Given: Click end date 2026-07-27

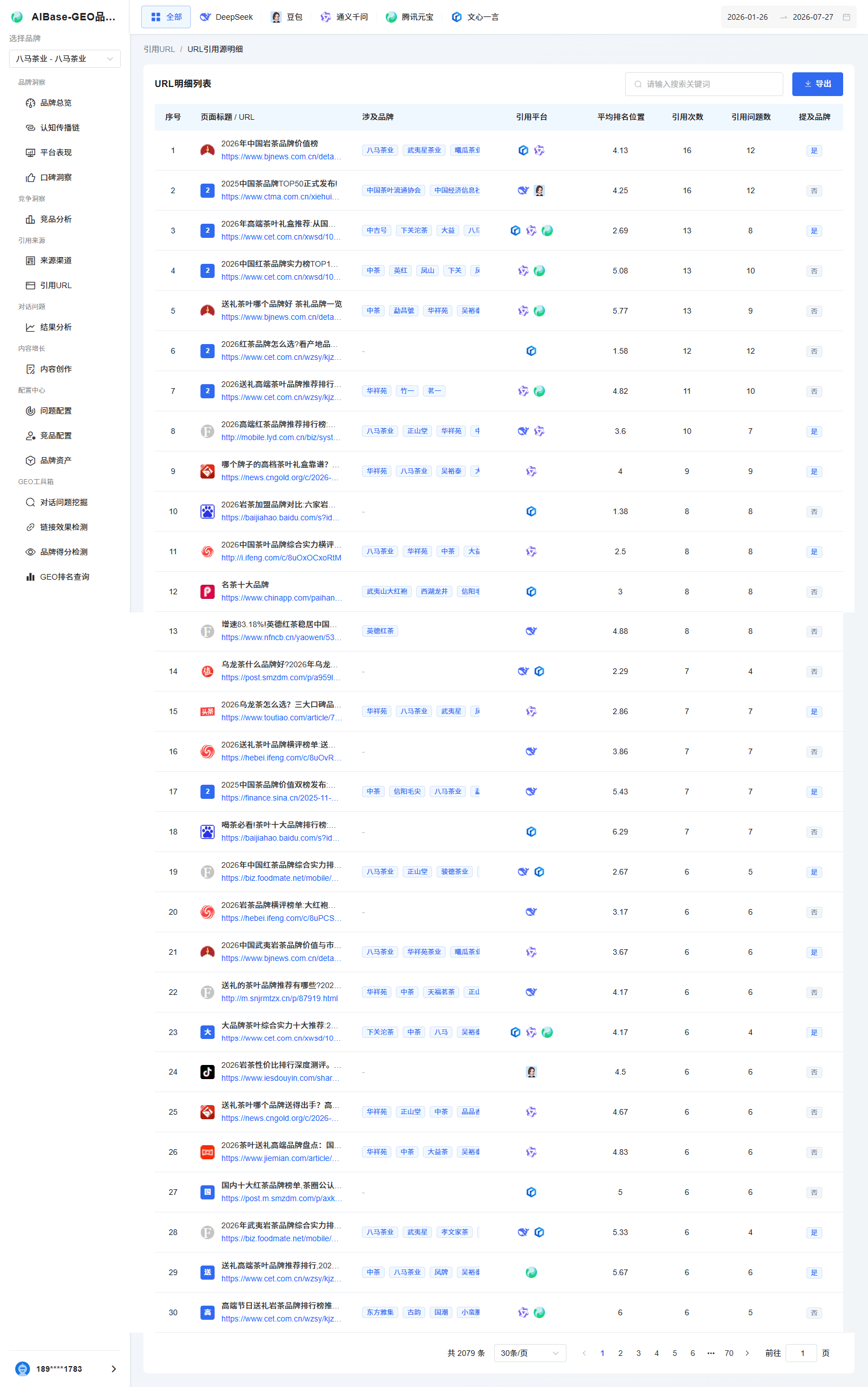Looking at the screenshot, I should (x=813, y=17).
